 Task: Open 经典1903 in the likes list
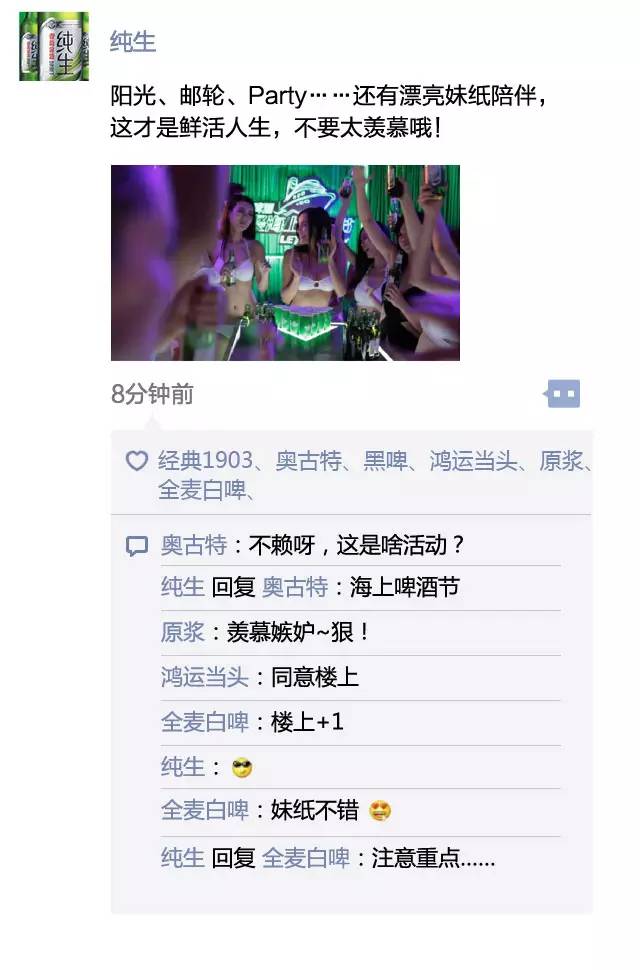click(x=205, y=461)
